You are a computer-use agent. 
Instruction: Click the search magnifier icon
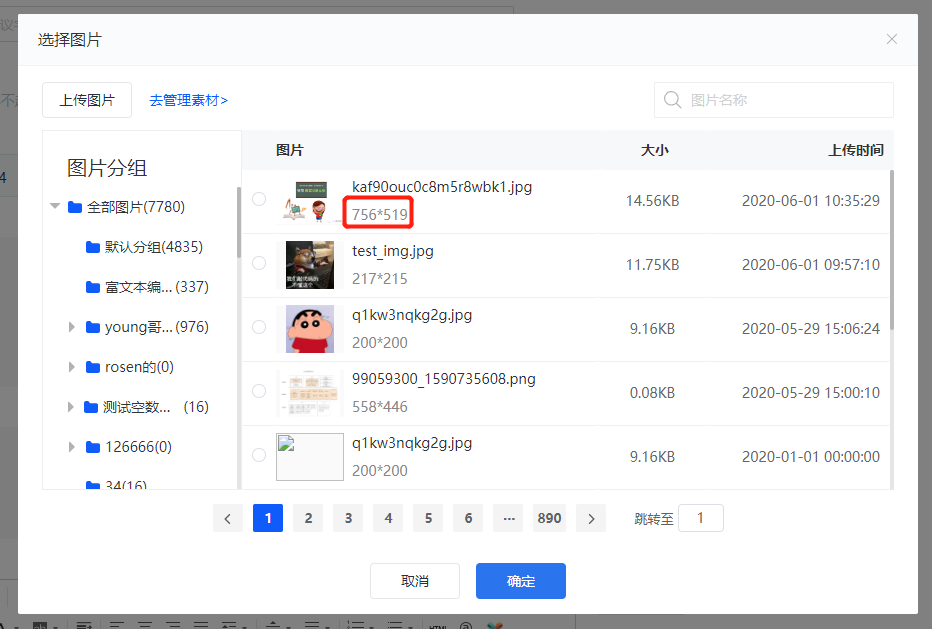(x=672, y=100)
